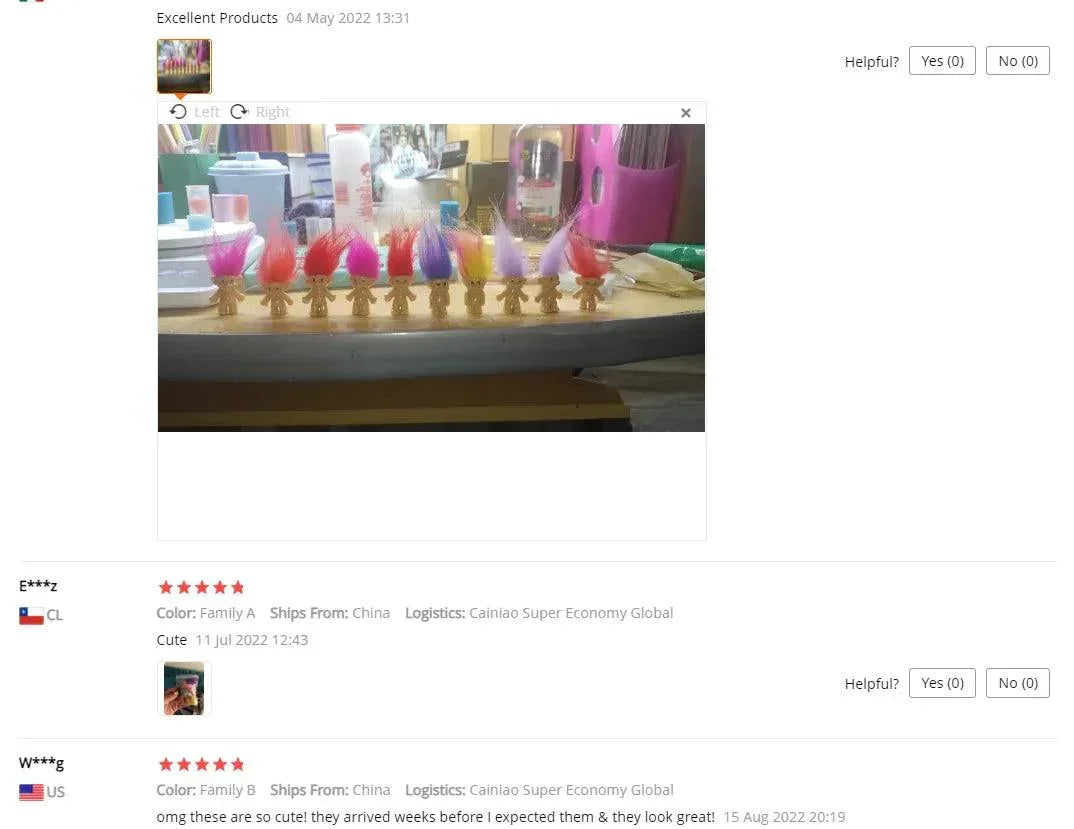Close the expanded review photo
The width and height of the screenshot is (1074, 829).
point(686,113)
